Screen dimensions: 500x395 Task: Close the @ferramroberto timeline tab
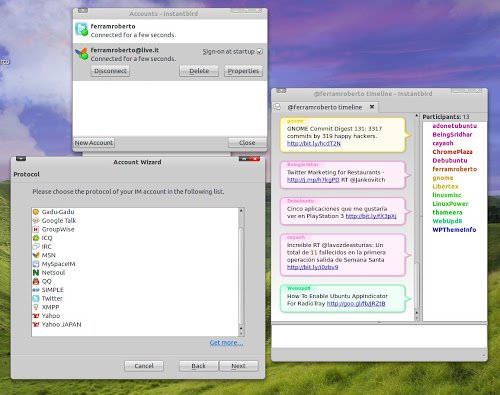coord(372,107)
